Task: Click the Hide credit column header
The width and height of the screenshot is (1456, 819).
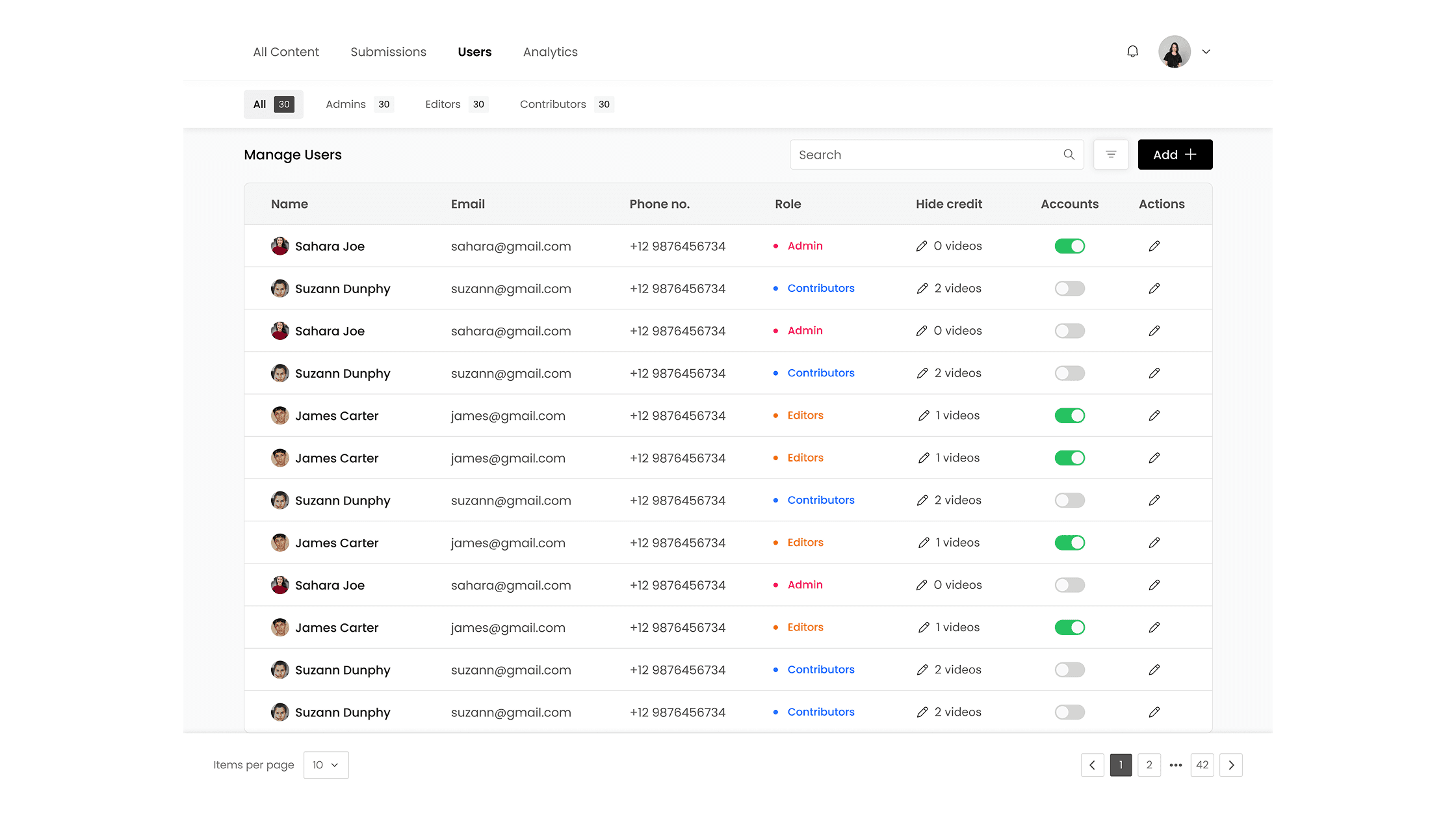Action: [949, 204]
